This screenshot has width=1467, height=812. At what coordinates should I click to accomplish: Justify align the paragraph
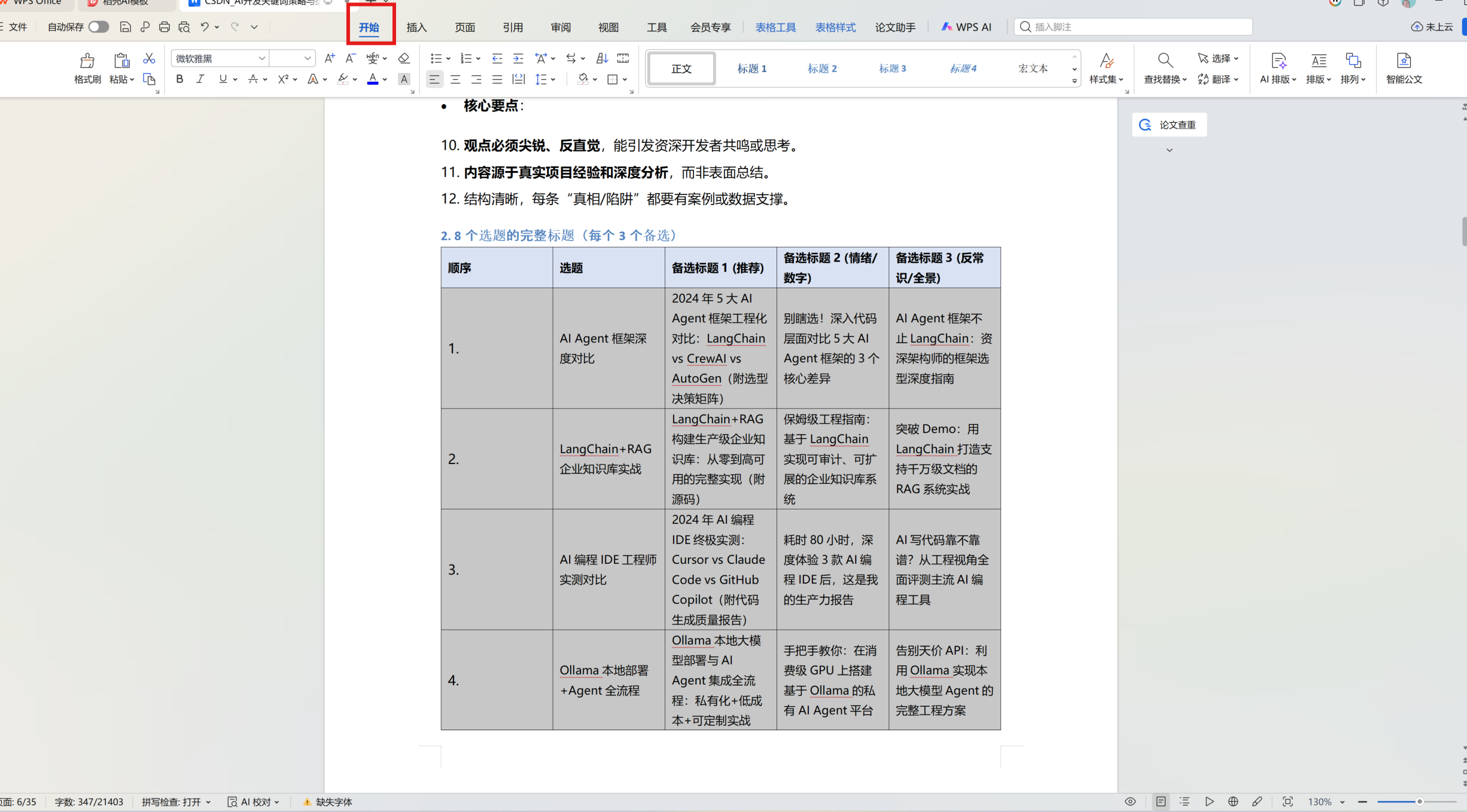point(497,79)
